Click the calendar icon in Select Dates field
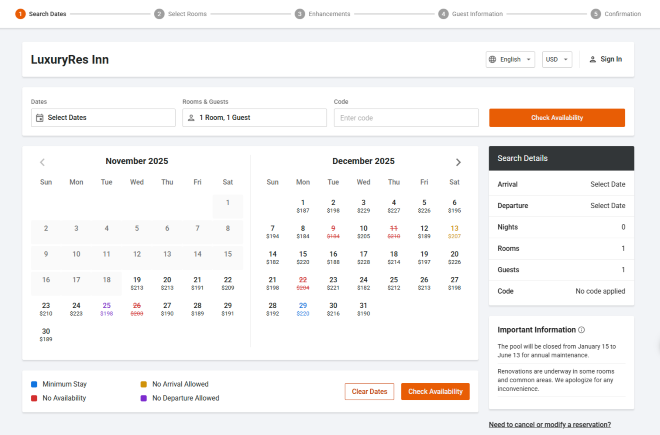Screen dimensions: 660x435 (x=40, y=118)
